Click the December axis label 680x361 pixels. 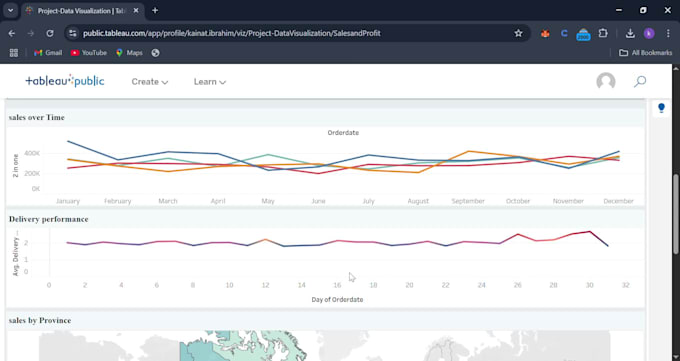click(x=618, y=201)
